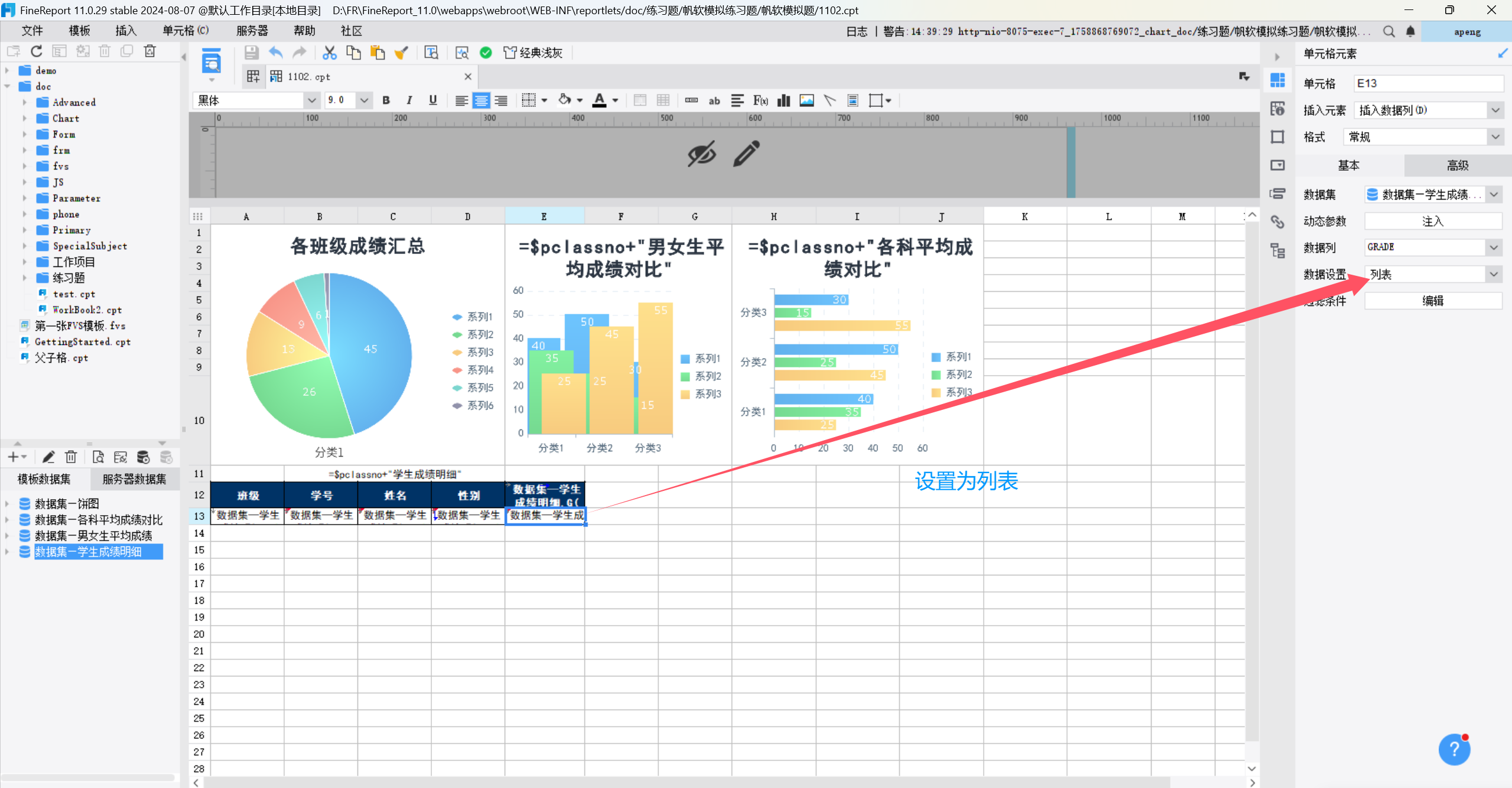Toggle bold formatting
The width and height of the screenshot is (1512, 788).
pos(386,100)
